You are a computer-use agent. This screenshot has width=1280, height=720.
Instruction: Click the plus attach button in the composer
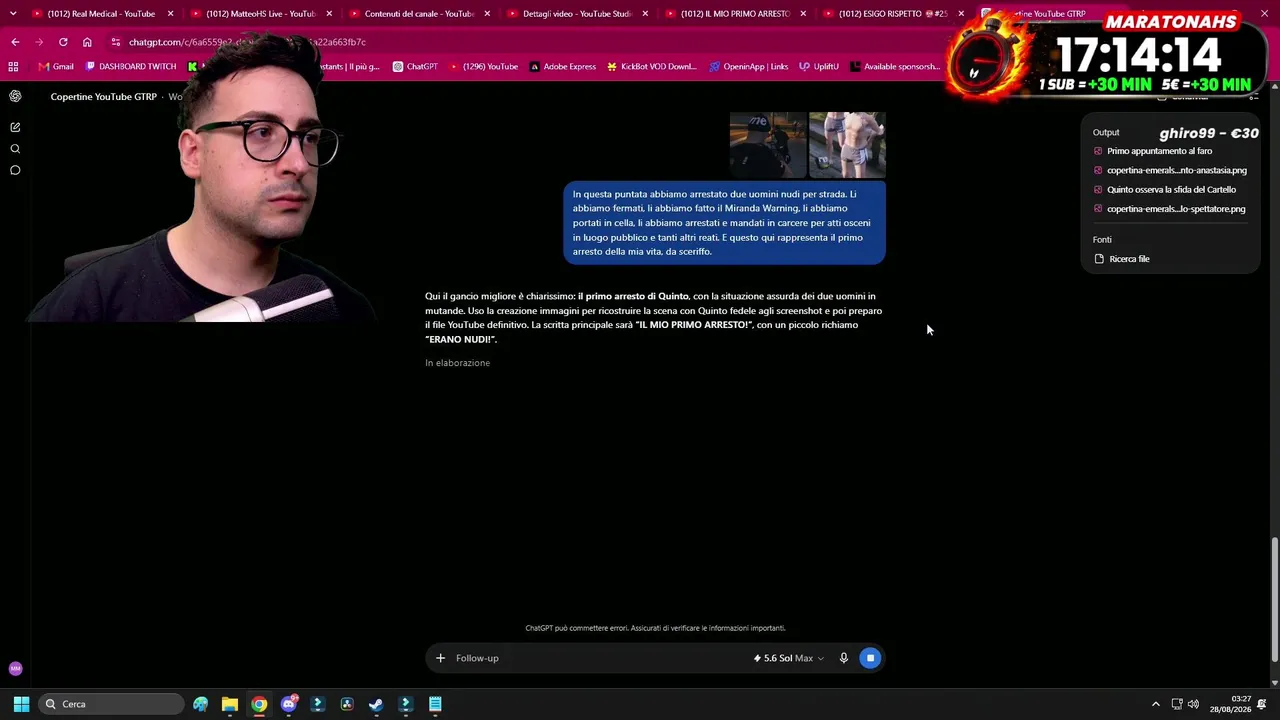440,658
